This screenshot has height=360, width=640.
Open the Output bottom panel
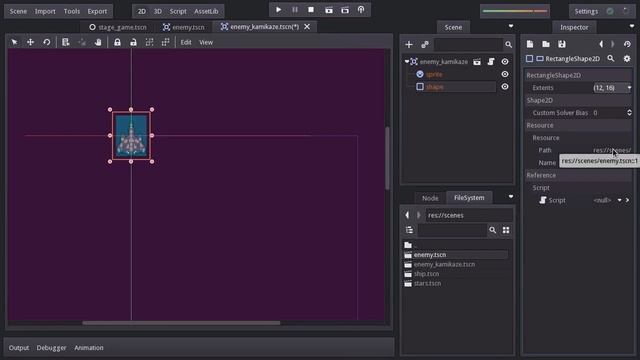pyautogui.click(x=19, y=348)
